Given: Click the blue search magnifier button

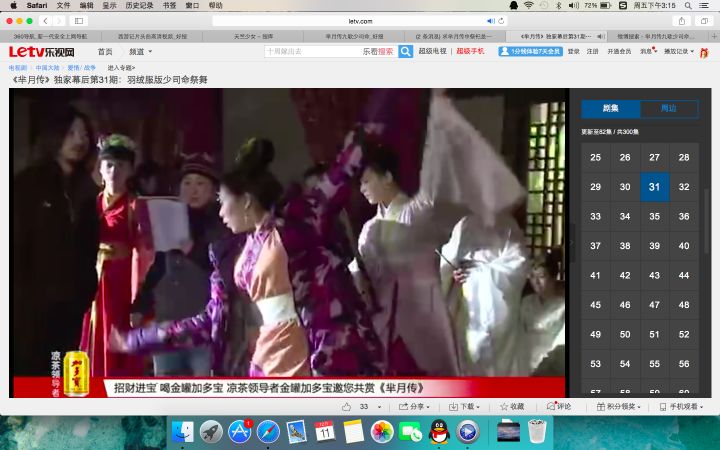Looking at the screenshot, I should [x=405, y=51].
